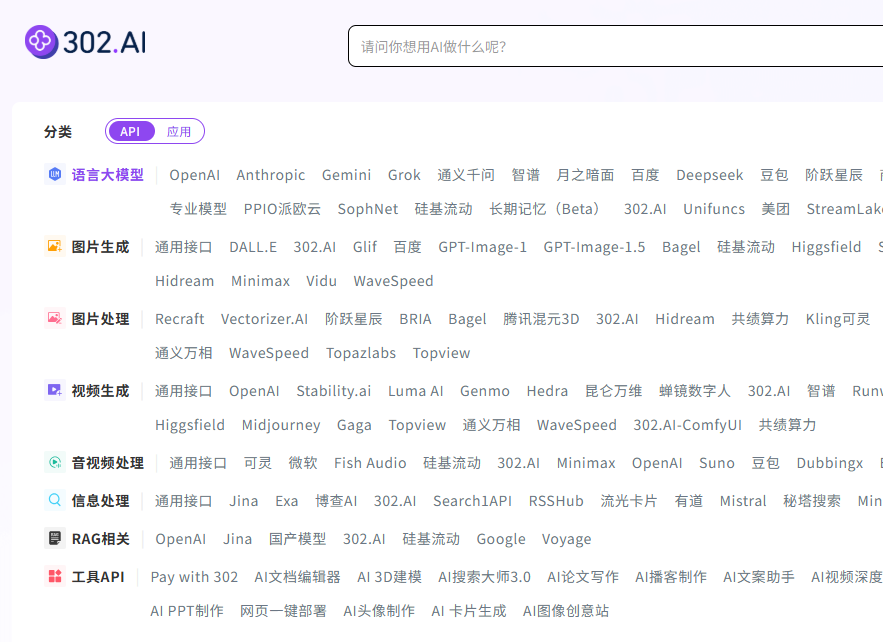This screenshot has height=642, width=883.
Task: Choose the 视频生成 category icon
Action: pos(55,390)
